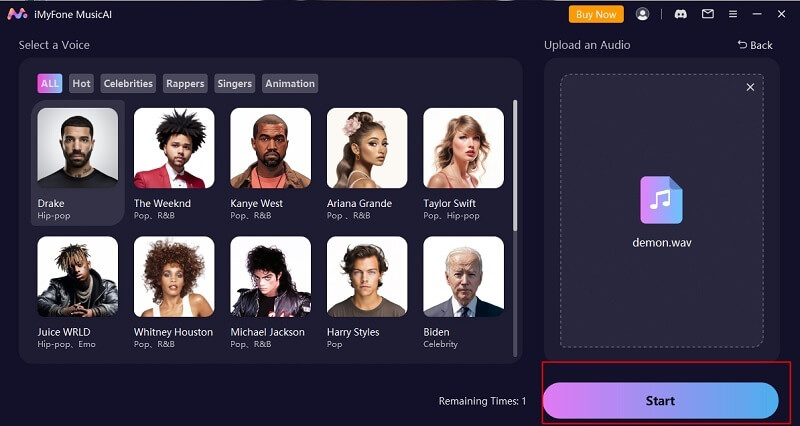
Task: Click the Michael Jackson name label
Action: [267, 332]
